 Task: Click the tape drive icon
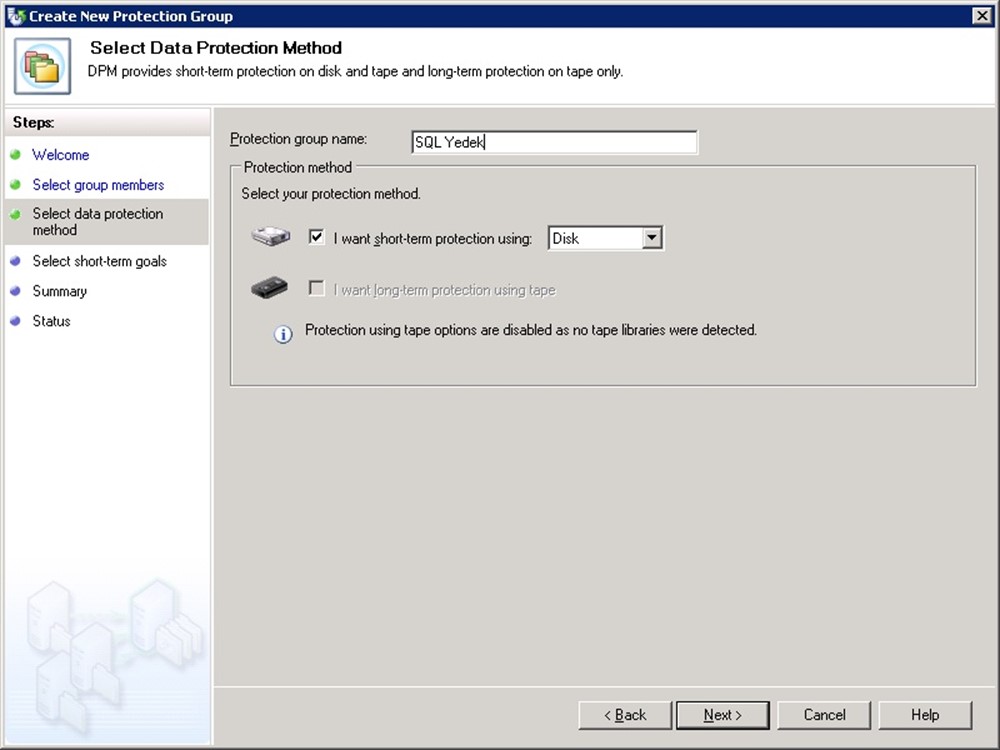(x=270, y=289)
